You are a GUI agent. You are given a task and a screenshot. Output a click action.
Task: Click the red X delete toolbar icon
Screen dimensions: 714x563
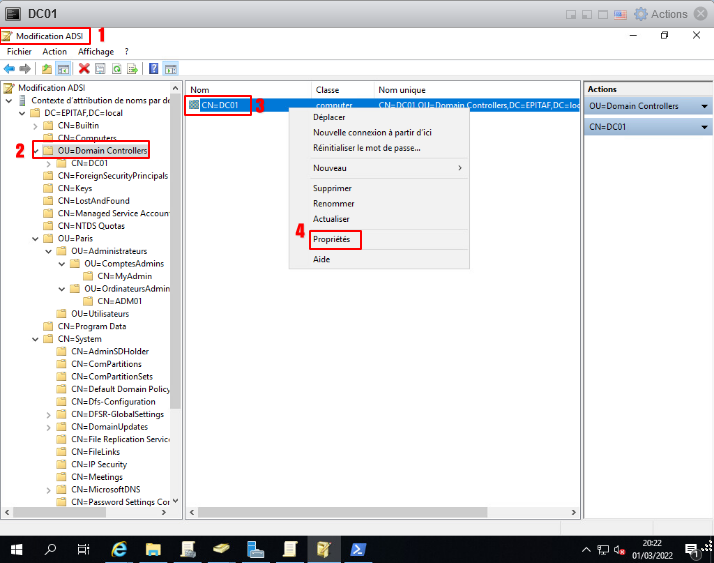tap(84, 69)
